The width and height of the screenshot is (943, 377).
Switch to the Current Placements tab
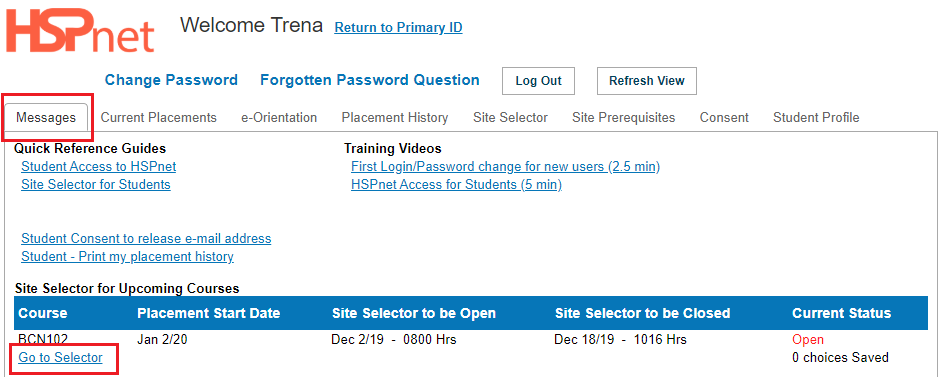coord(159,118)
